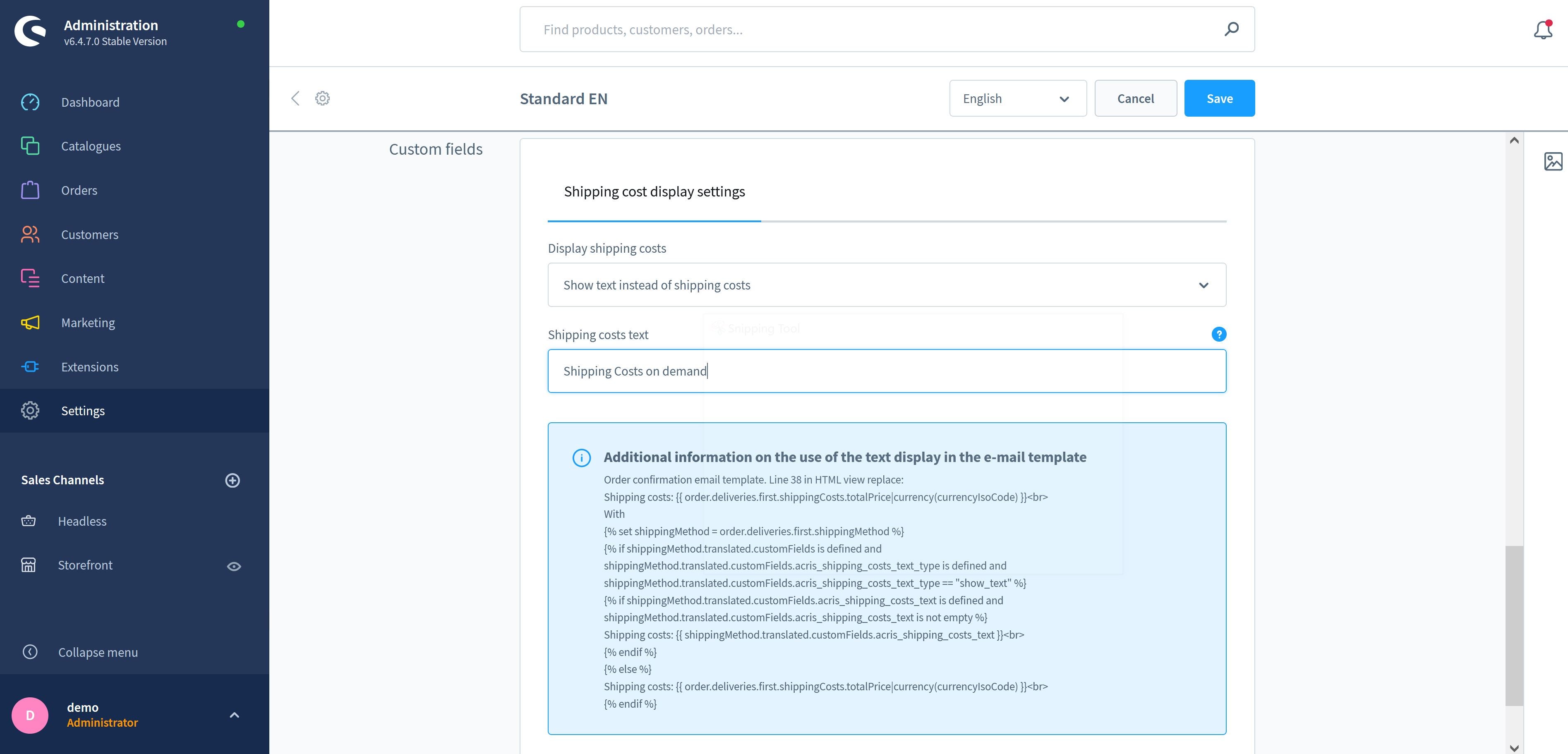Click the global search field

(887, 29)
